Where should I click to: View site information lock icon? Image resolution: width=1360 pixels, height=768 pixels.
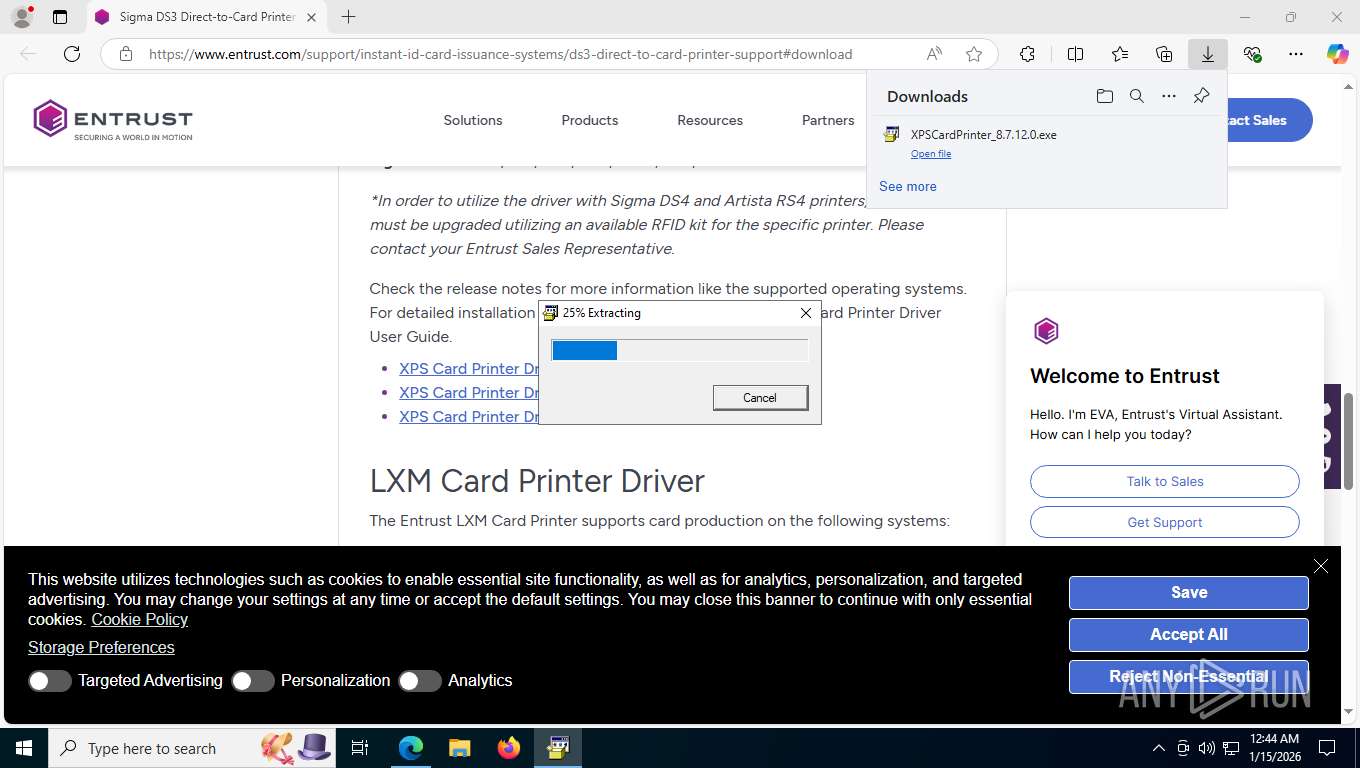point(125,54)
